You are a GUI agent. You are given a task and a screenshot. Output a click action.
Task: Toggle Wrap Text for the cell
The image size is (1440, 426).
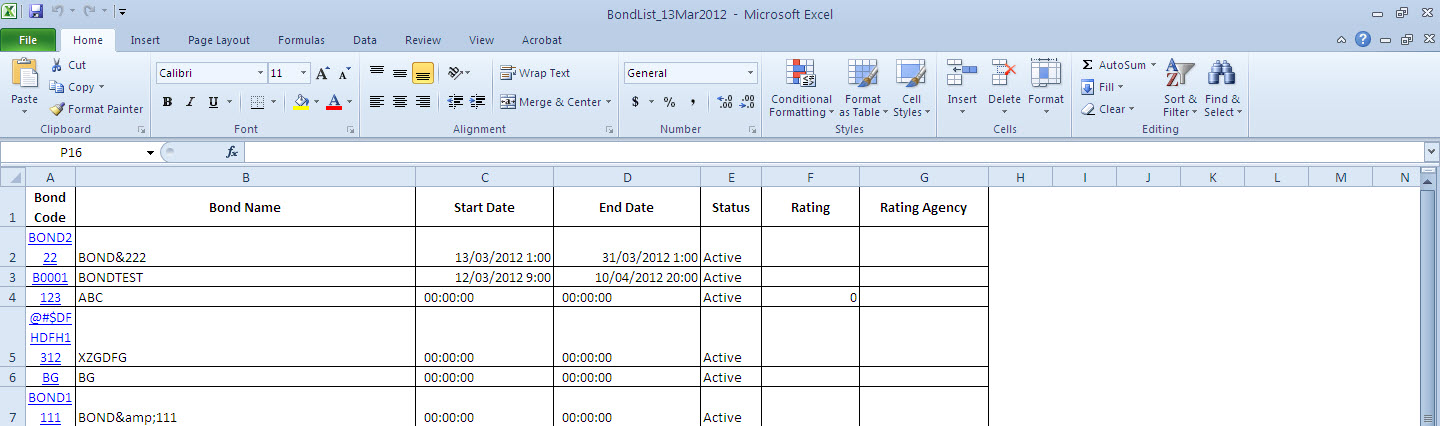535,73
